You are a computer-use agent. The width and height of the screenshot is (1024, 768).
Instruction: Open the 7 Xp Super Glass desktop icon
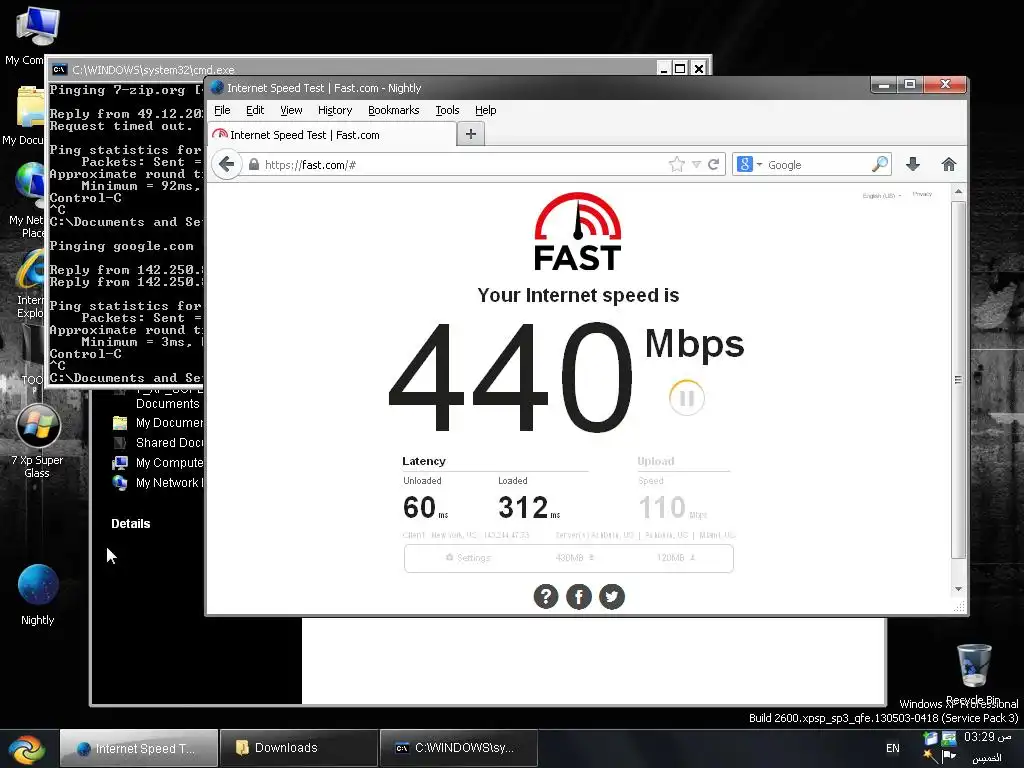(38, 441)
